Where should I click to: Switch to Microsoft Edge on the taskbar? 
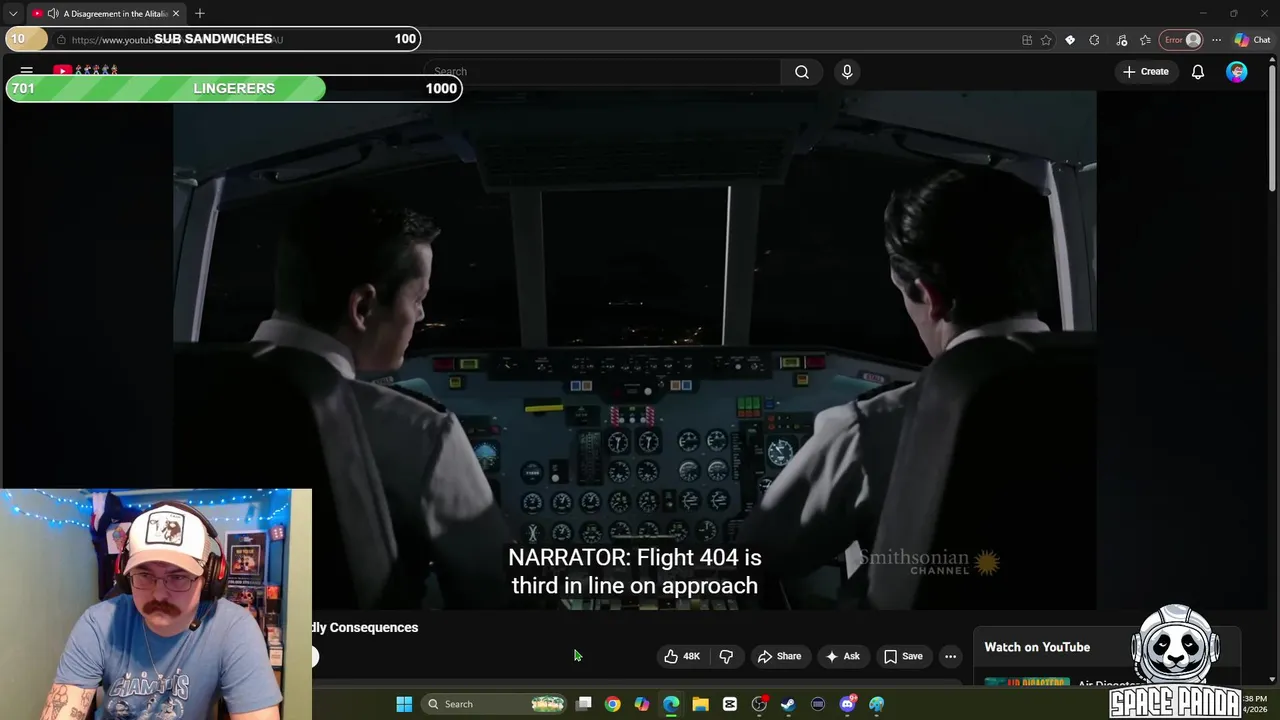[671, 704]
